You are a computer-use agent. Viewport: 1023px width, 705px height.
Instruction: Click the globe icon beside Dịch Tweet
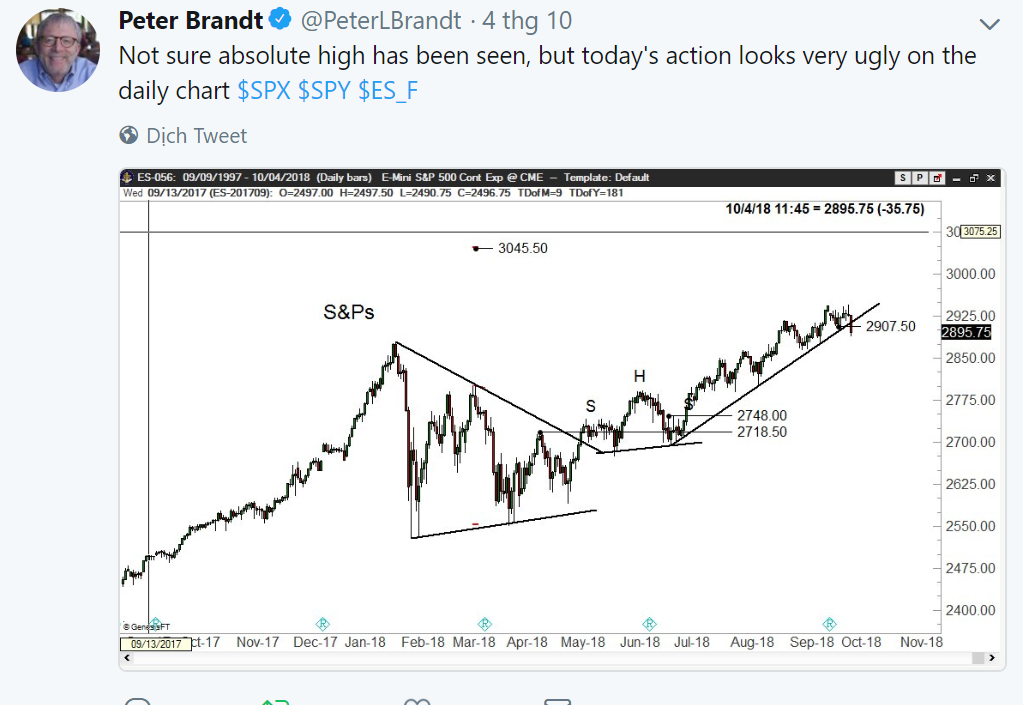(x=129, y=136)
